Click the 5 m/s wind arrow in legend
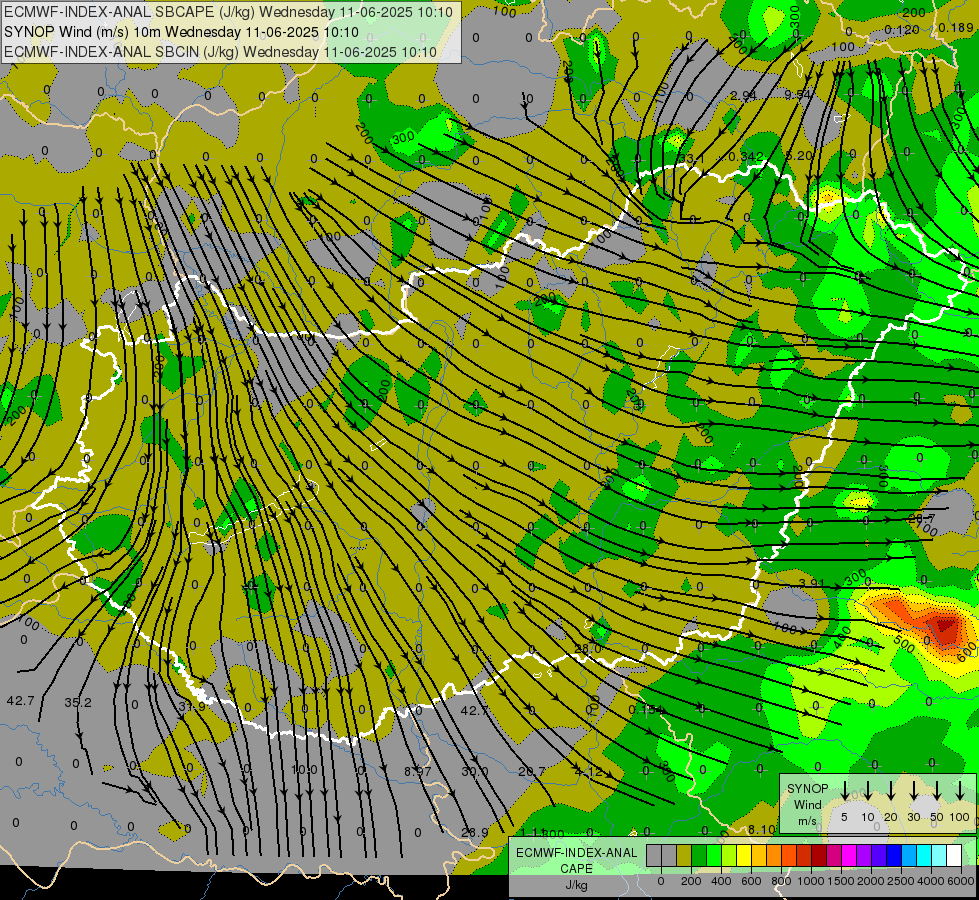 (844, 791)
